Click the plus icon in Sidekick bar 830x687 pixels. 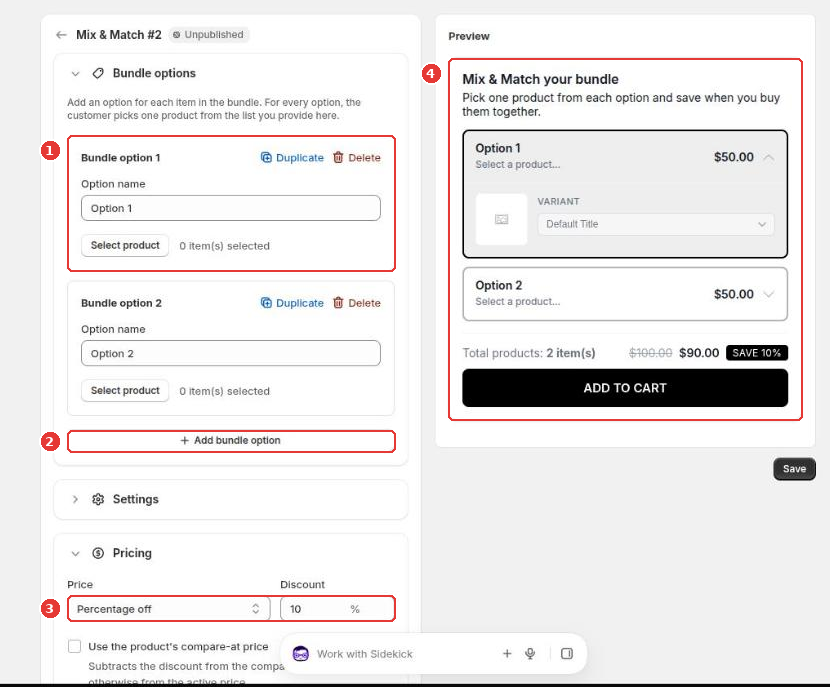pyautogui.click(x=507, y=654)
